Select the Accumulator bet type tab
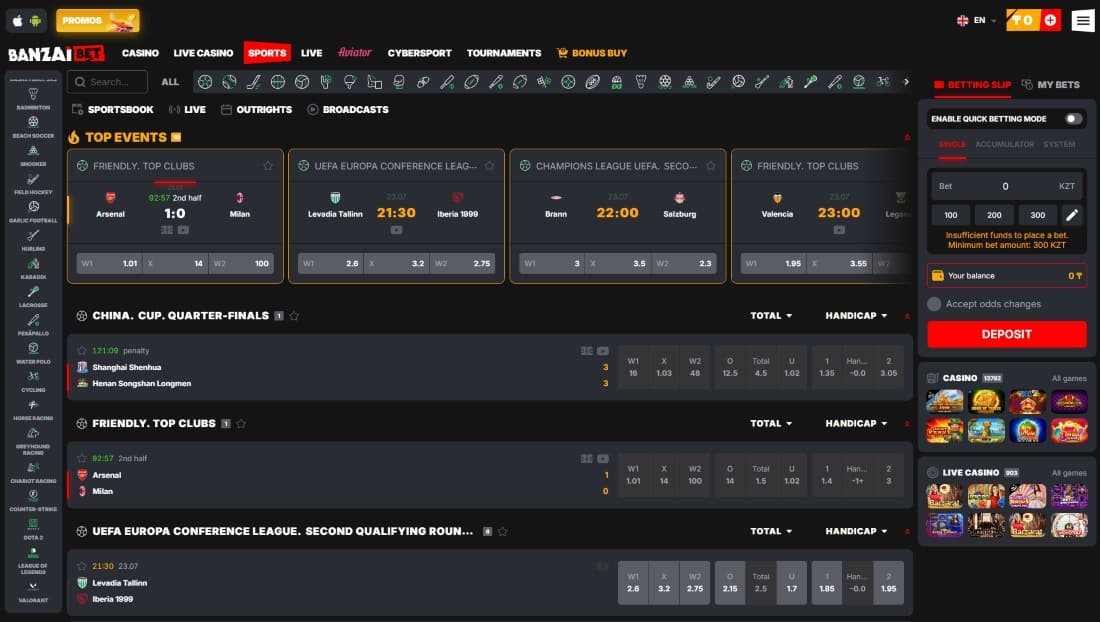Screen dimensions: 1100x622 [x=1005, y=144]
